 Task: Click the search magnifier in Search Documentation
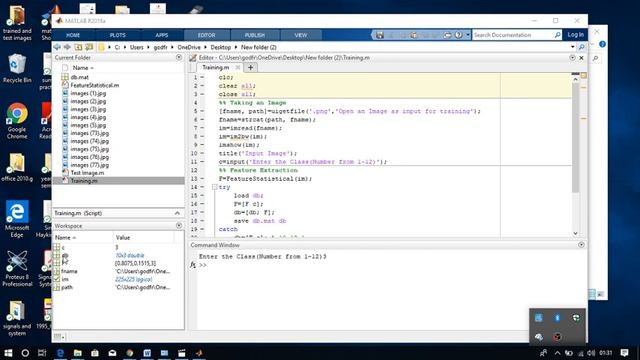click(x=558, y=35)
